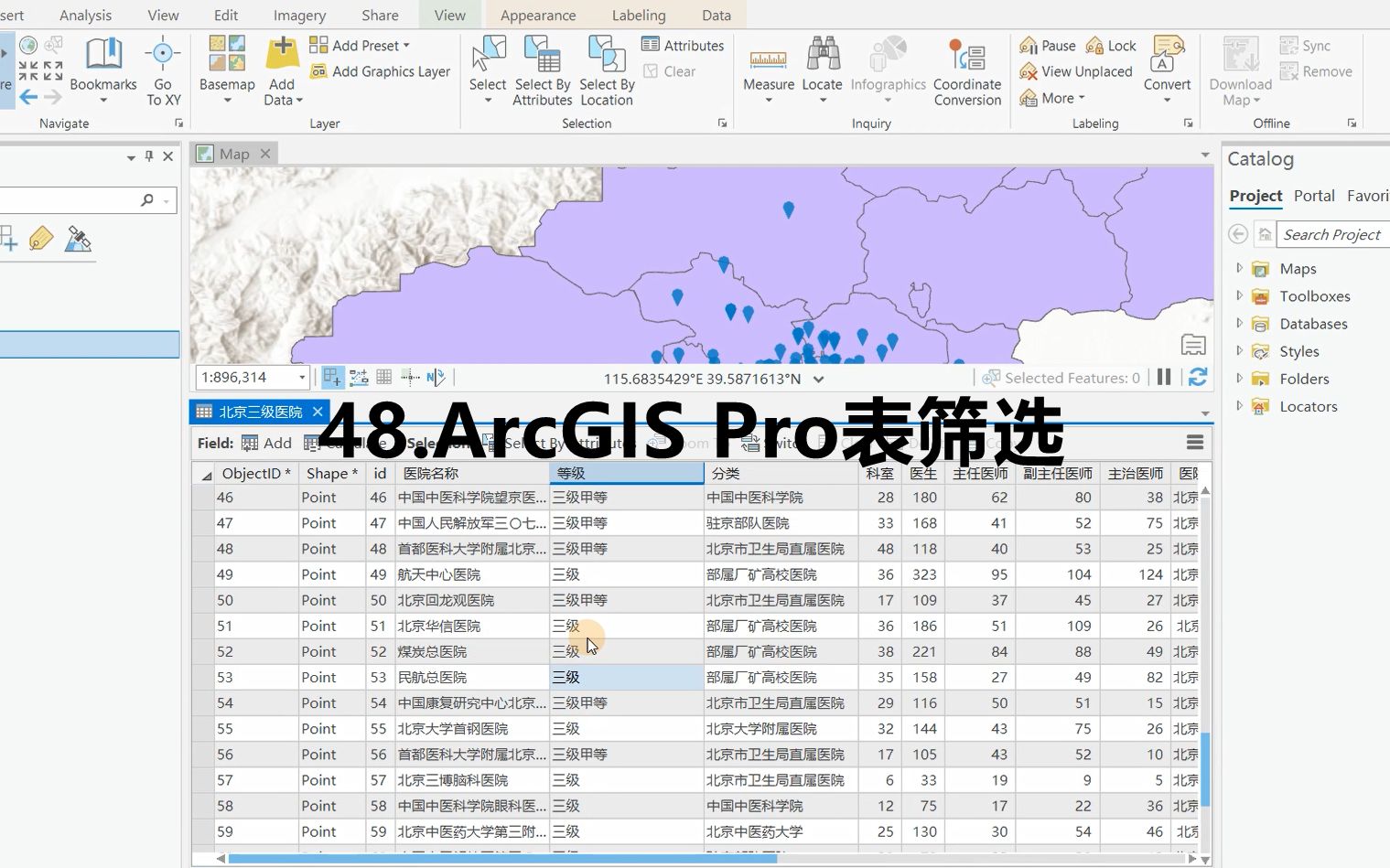Click in the Search Project field

click(x=1332, y=234)
